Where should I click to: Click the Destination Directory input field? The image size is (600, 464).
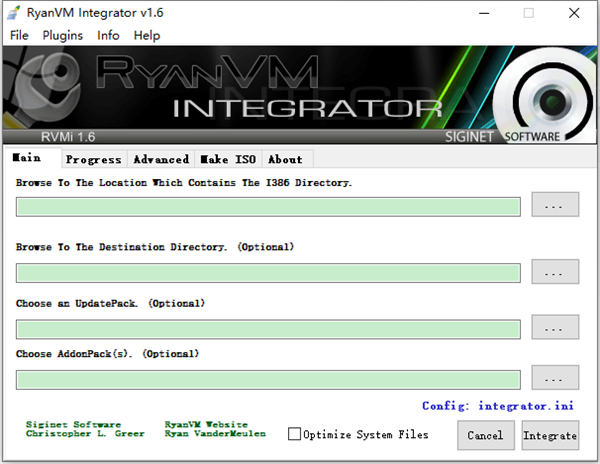pyautogui.click(x=268, y=273)
